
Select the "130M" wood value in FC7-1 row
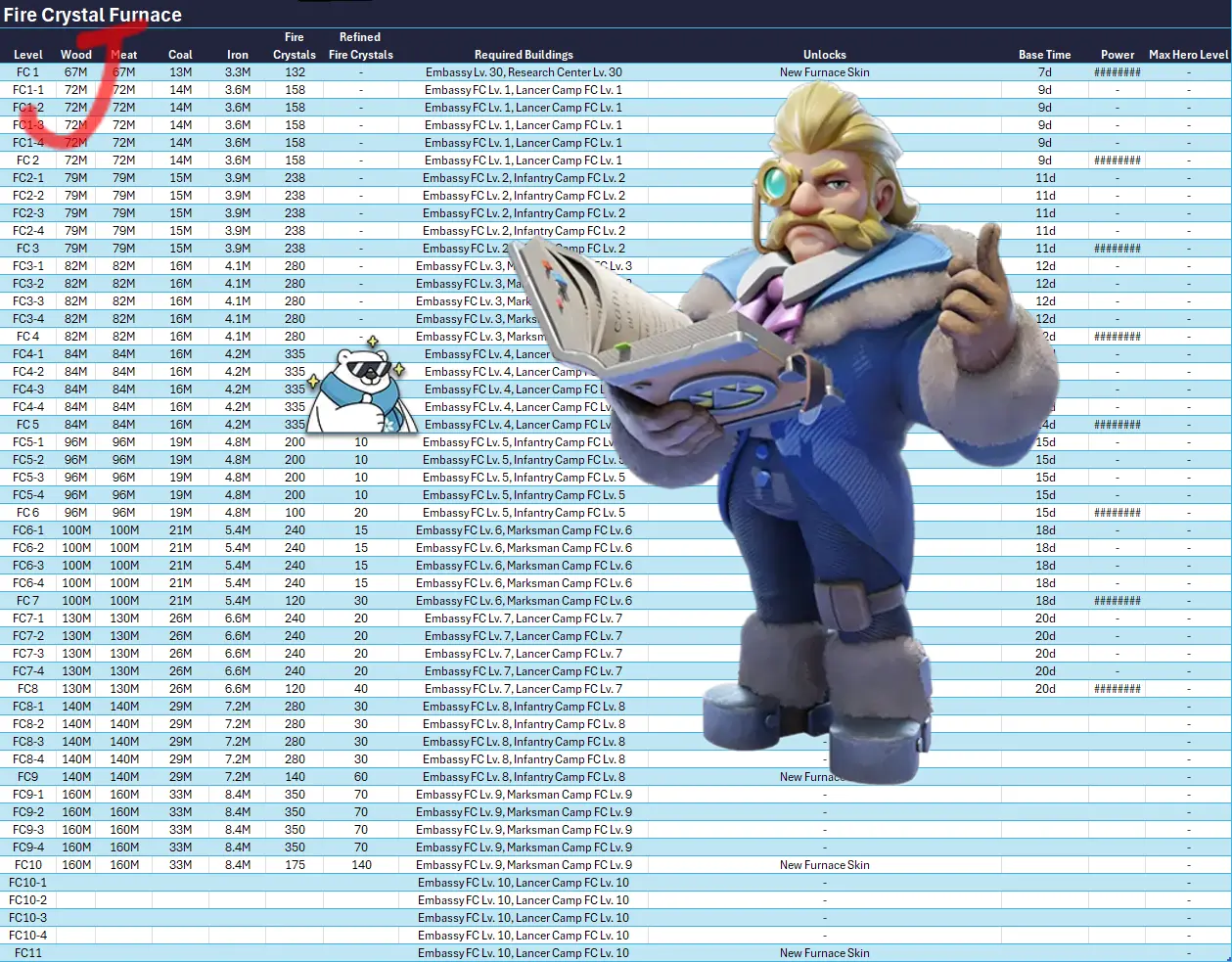(76, 618)
